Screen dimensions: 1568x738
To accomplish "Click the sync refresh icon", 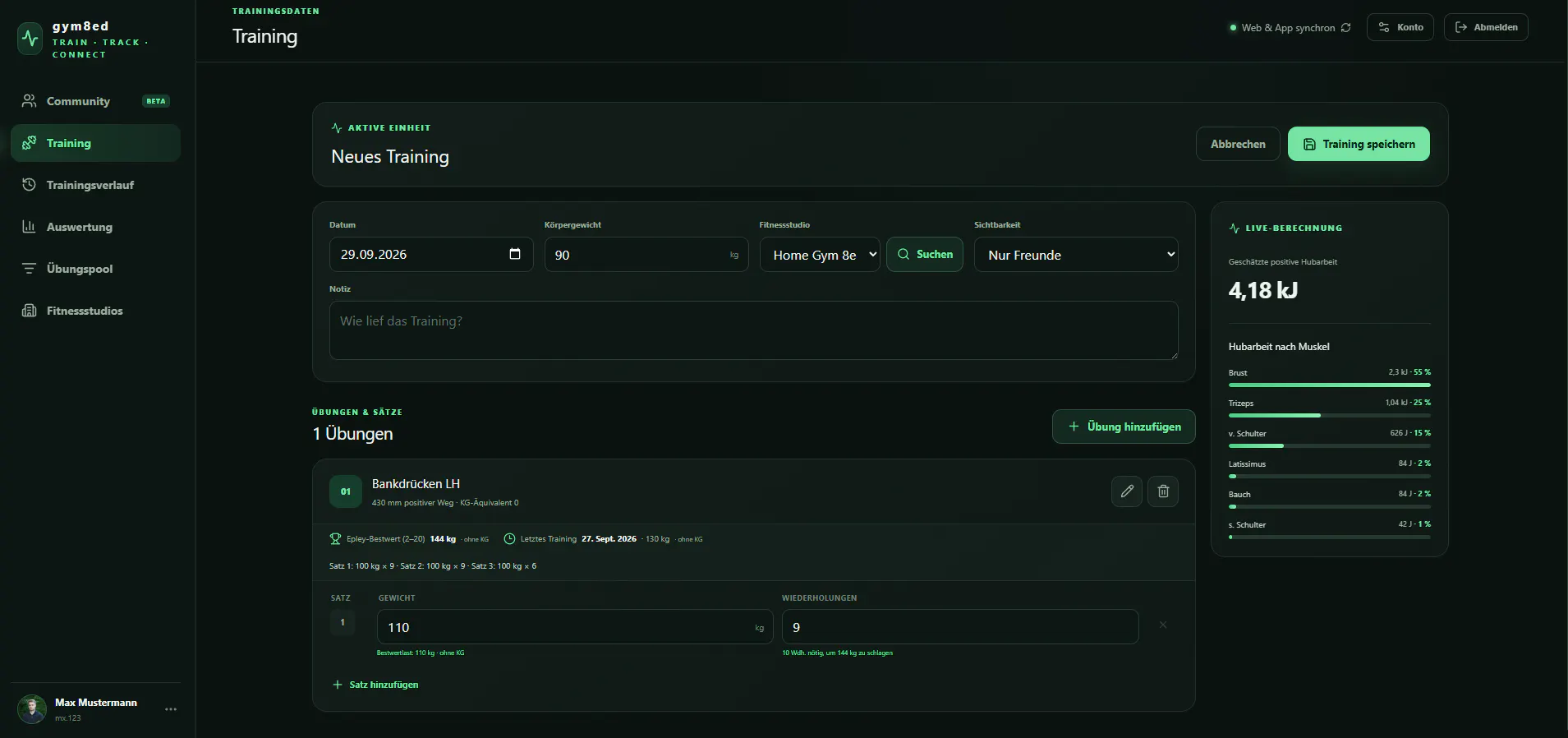I will [x=1345, y=28].
